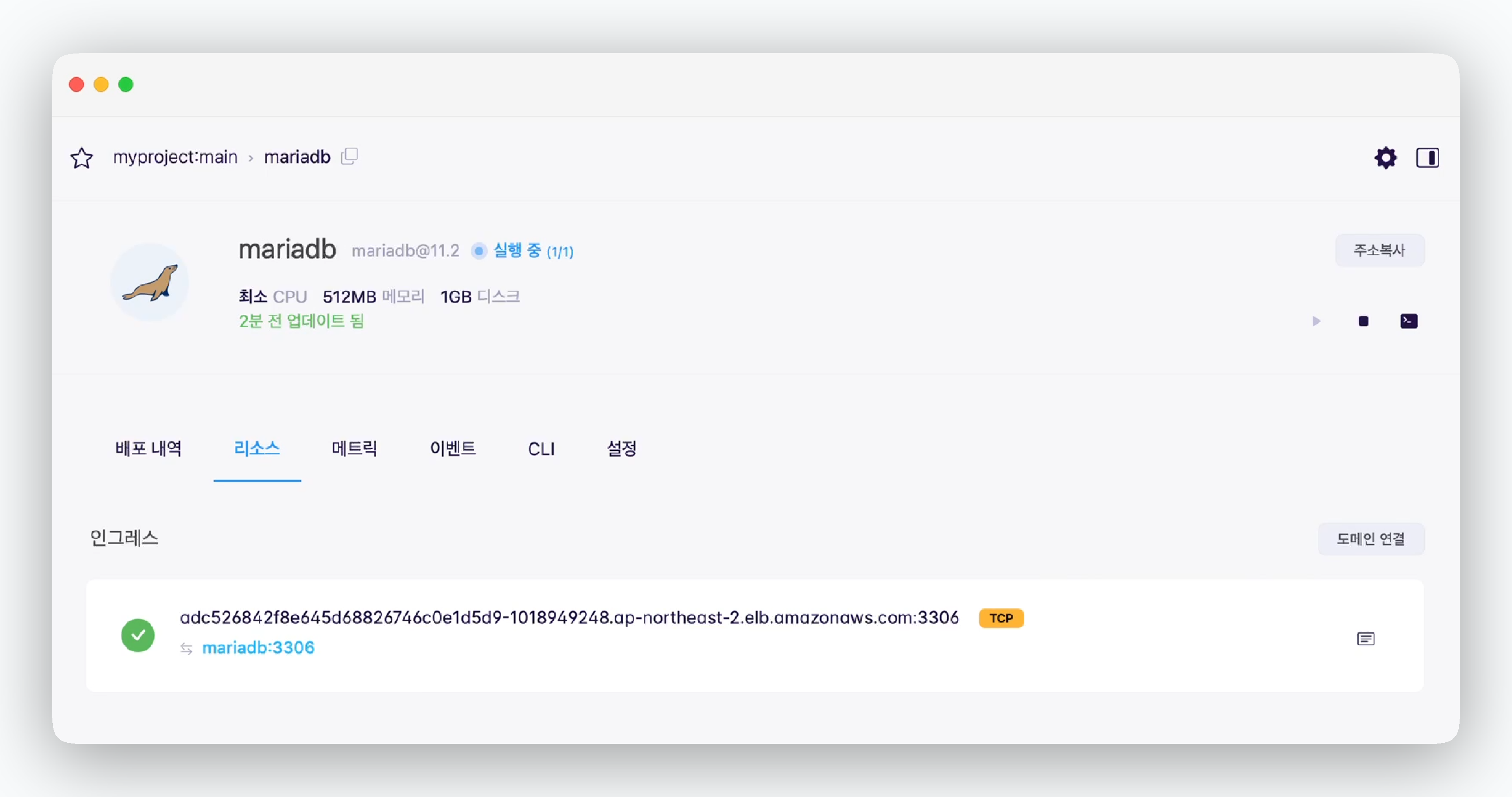
Task: Open the CLI tab
Action: [x=541, y=449]
